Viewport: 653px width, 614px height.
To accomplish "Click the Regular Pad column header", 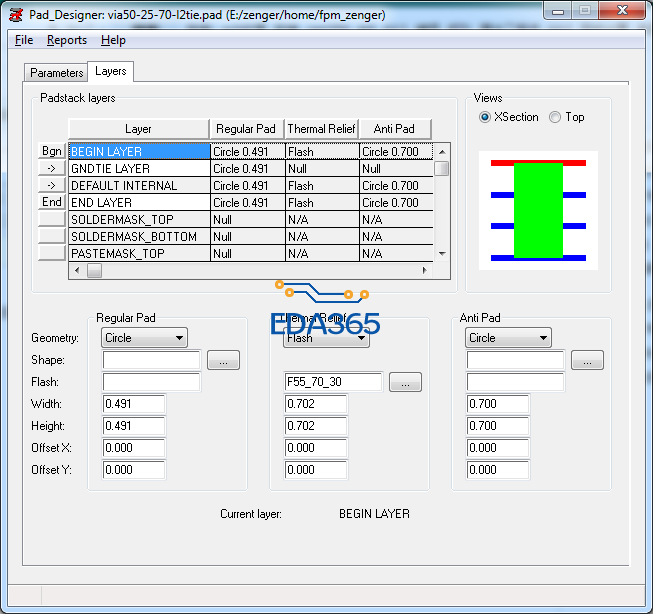I will (x=246, y=129).
